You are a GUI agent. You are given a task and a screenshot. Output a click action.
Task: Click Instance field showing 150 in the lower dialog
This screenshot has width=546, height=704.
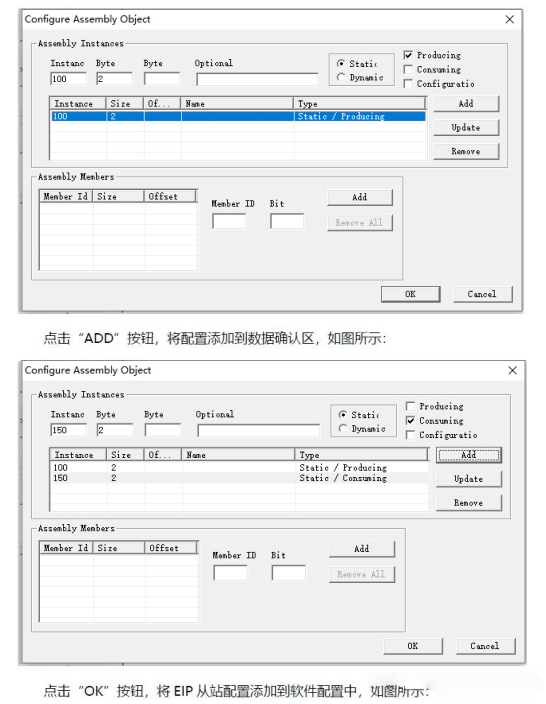pyautogui.click(x=68, y=430)
